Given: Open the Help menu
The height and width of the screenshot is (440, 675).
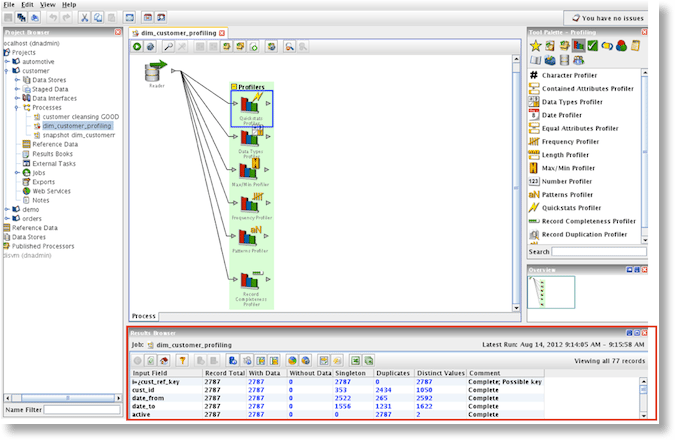Looking at the screenshot, I should (x=69, y=5).
